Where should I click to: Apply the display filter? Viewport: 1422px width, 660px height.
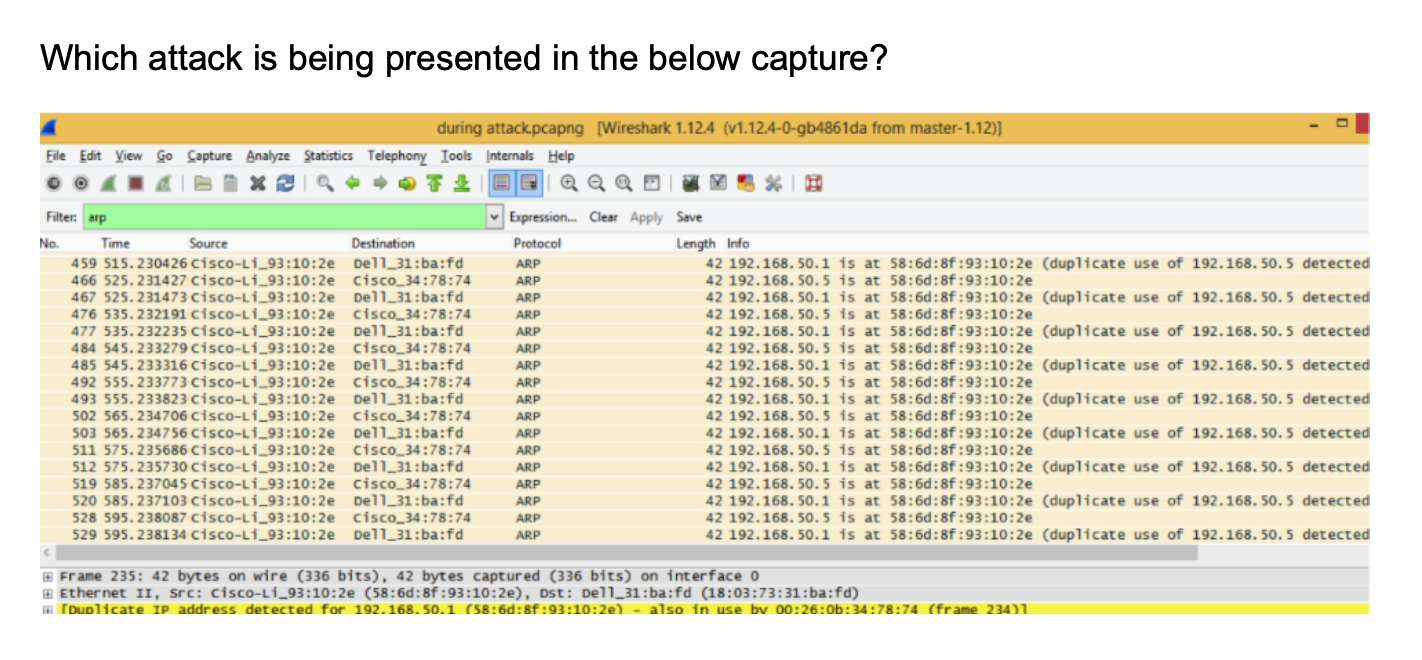coord(646,217)
